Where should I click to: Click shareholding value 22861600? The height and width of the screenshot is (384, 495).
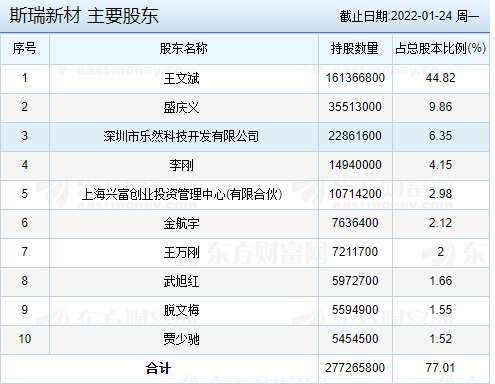[355, 136]
